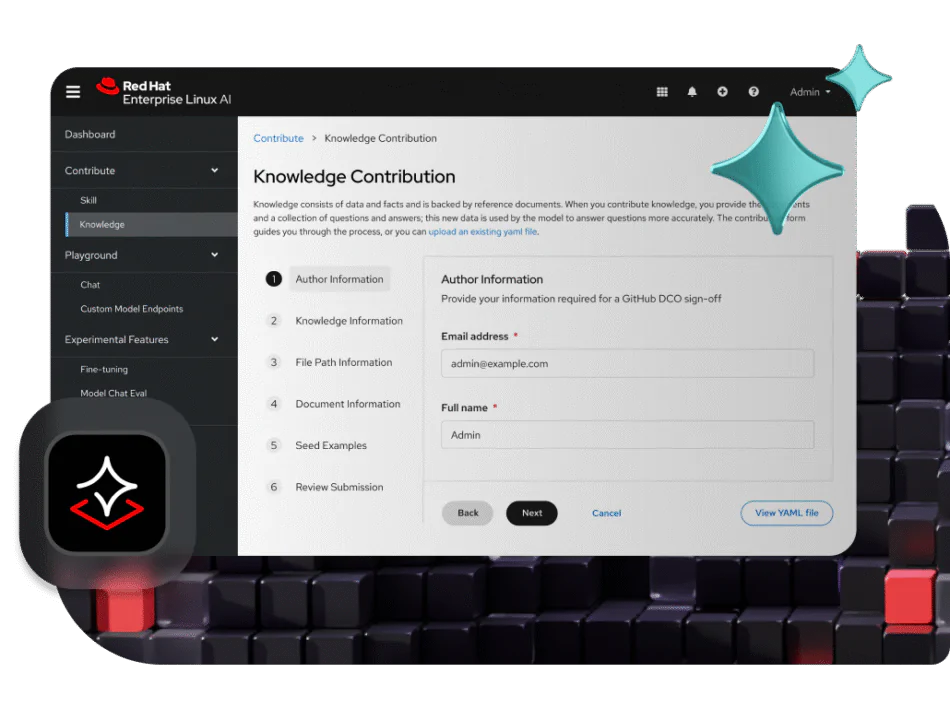Viewport: 950px width, 720px height.
Task: Click upload an existing yaml file link
Action: (483, 232)
